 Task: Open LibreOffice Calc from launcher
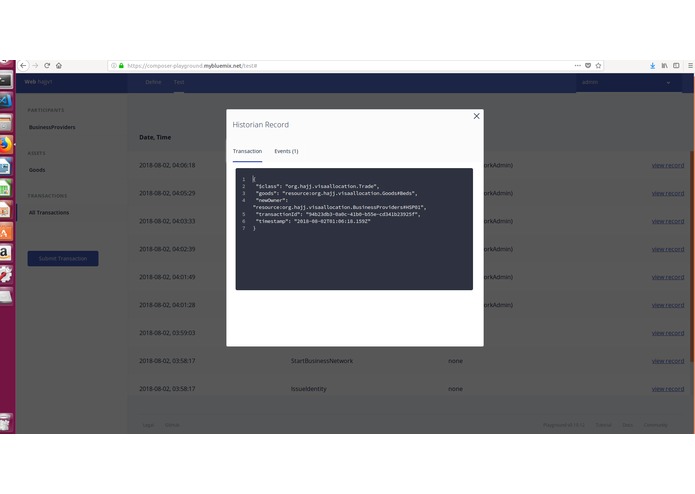click(x=6, y=188)
